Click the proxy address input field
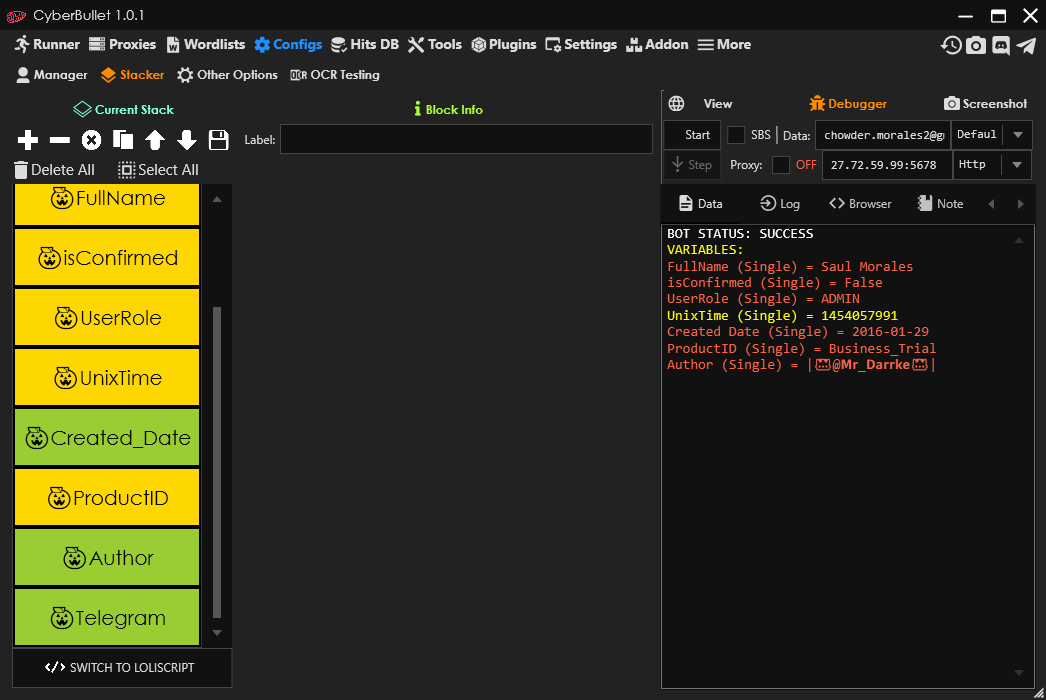The image size is (1046, 700). pyautogui.click(x=887, y=165)
